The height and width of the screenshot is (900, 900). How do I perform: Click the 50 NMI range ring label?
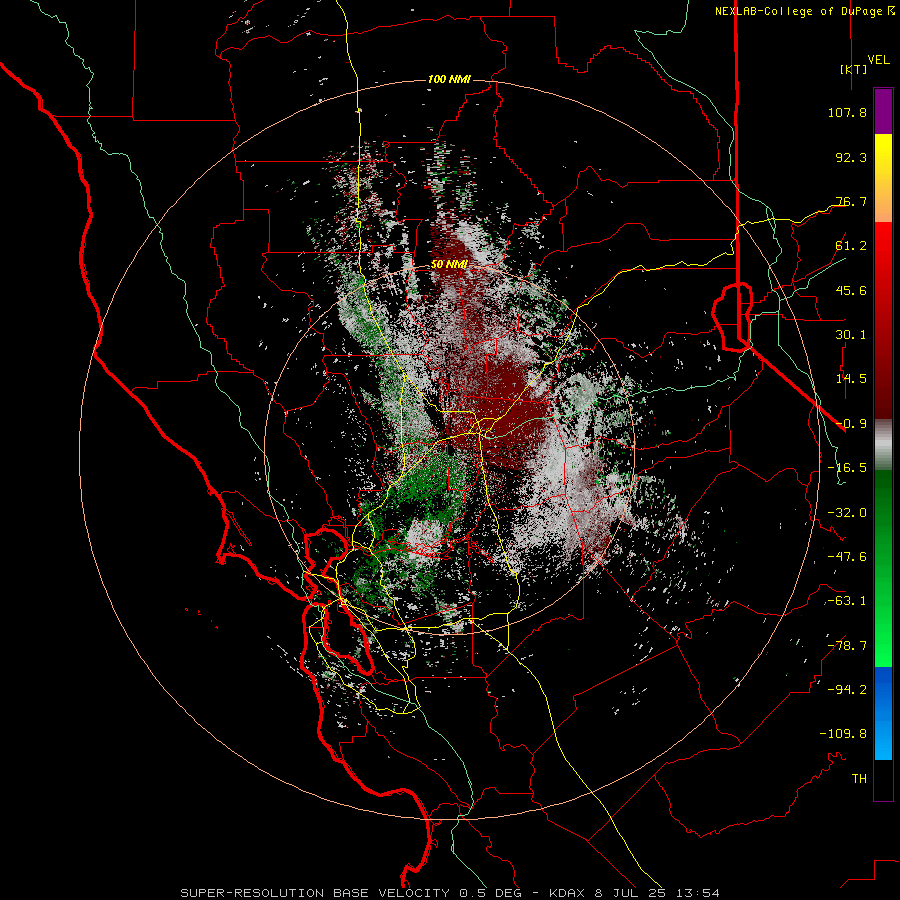(x=449, y=265)
